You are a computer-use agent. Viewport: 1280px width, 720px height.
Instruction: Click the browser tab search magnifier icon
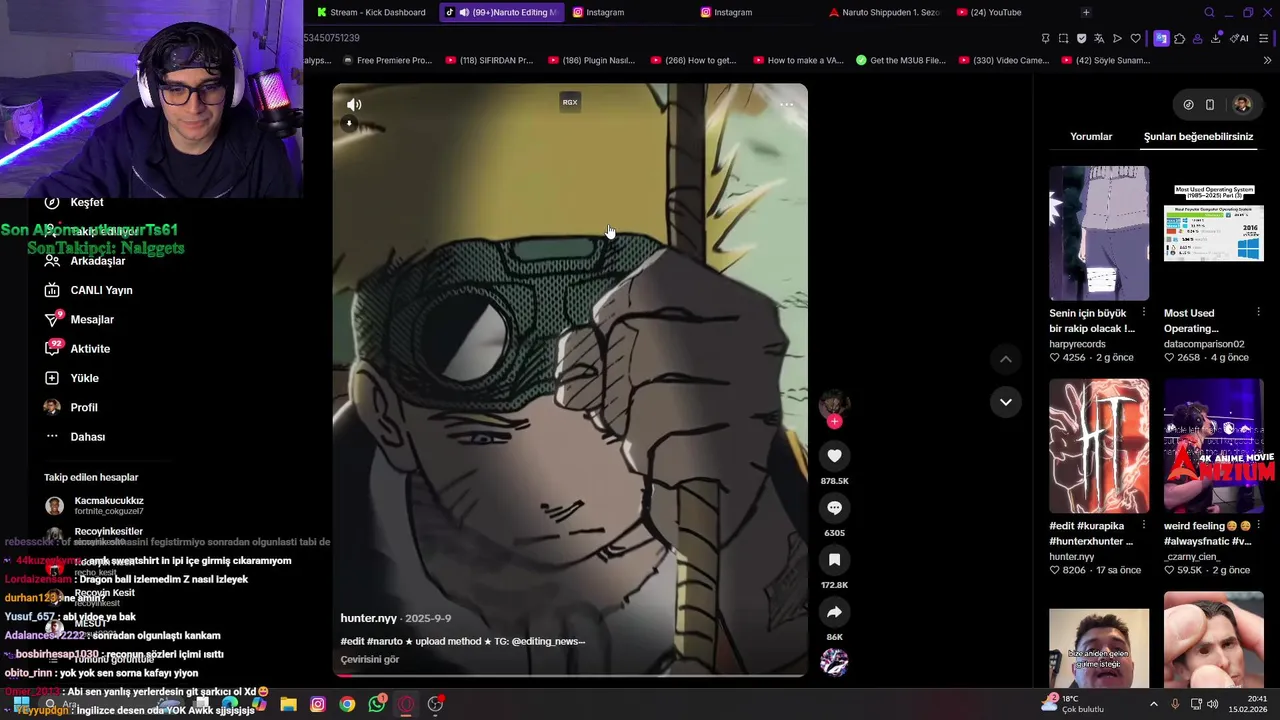coord(1209,12)
